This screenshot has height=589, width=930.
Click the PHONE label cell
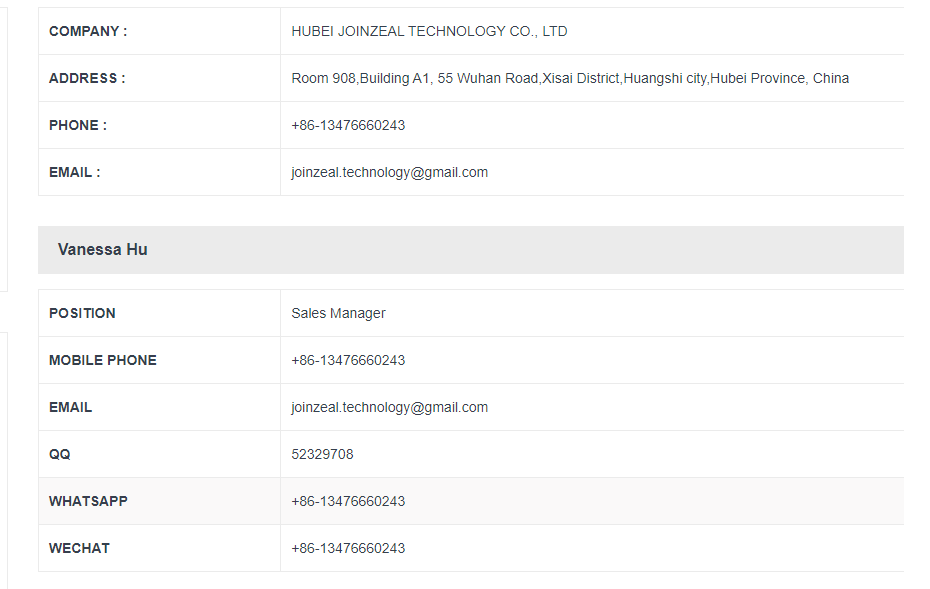pyautogui.click(x=160, y=125)
